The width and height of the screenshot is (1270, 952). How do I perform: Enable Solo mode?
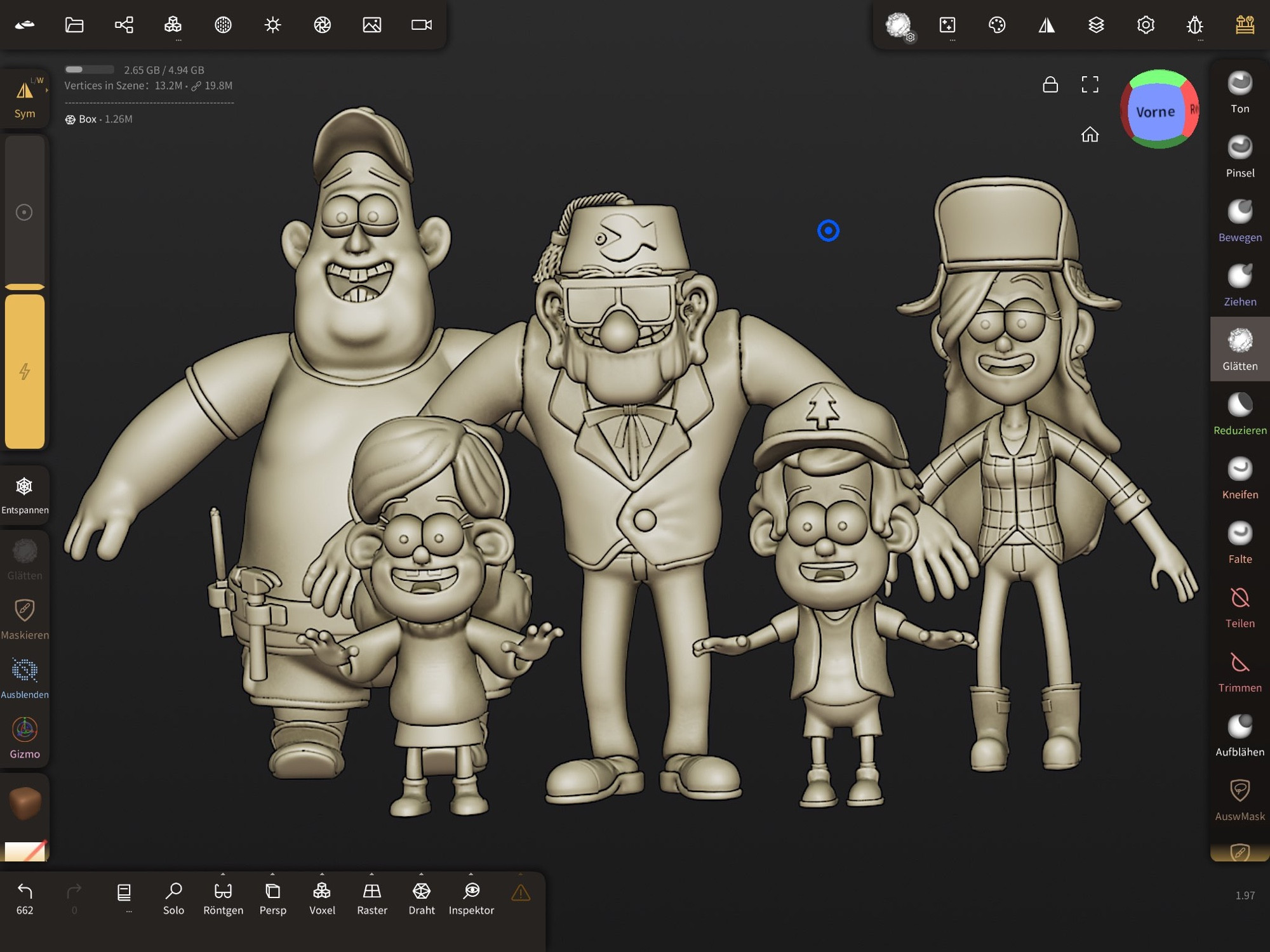173,899
